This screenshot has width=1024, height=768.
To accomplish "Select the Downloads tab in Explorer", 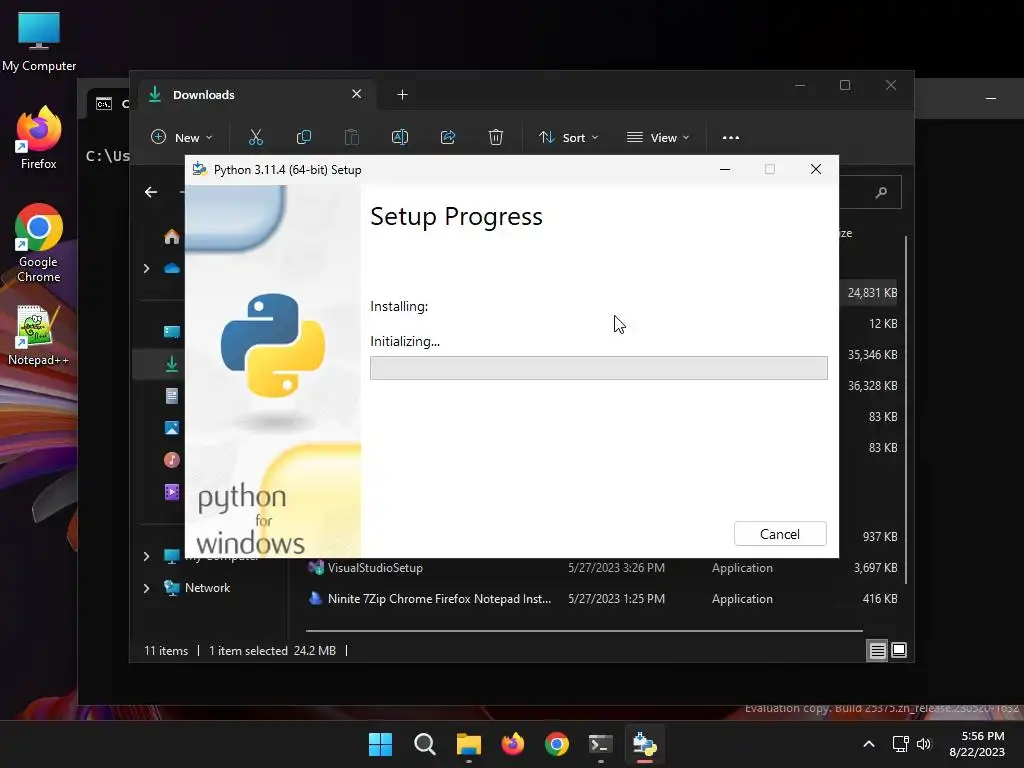I will coord(256,95).
